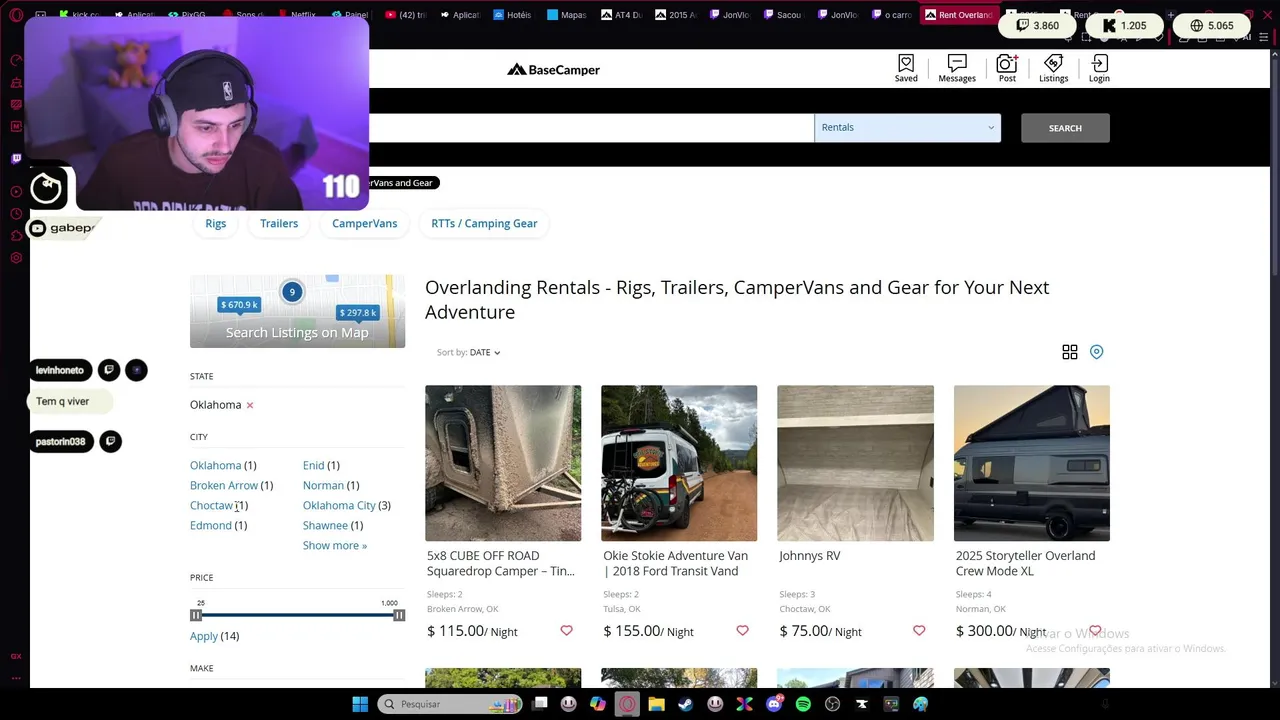
Task: Open OBS Studio from the taskbar
Action: (x=832, y=704)
